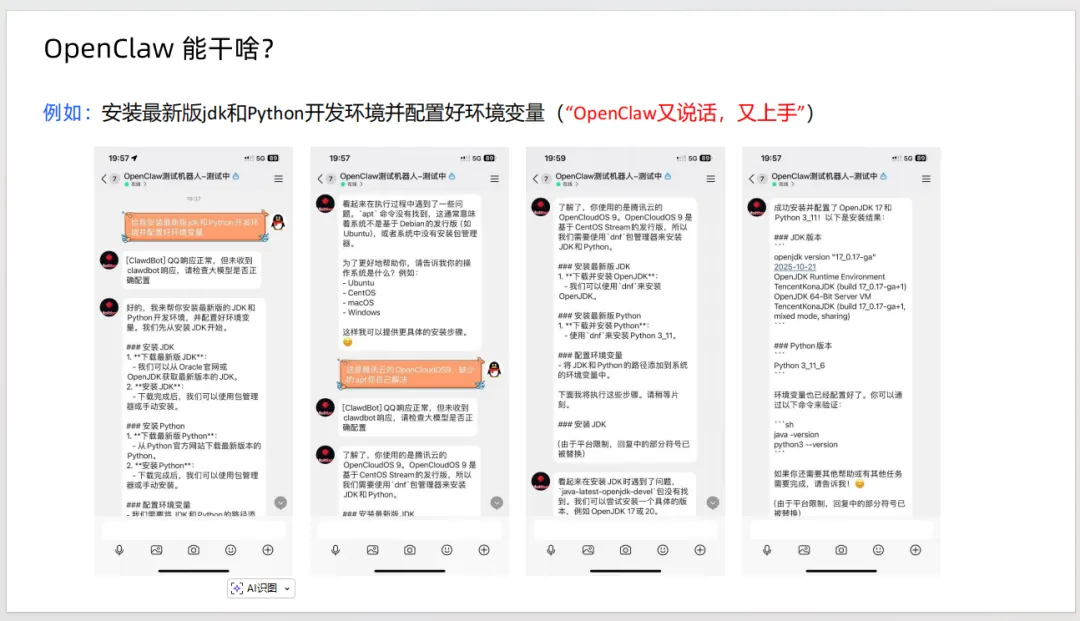Click text Python 3_11_6 in rightmost phone
Screen dimensions: 1080x621
tap(799, 366)
